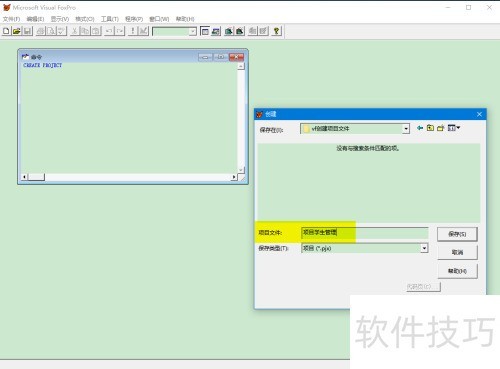
Task: Click the New file toolbar icon
Action: 6,31
